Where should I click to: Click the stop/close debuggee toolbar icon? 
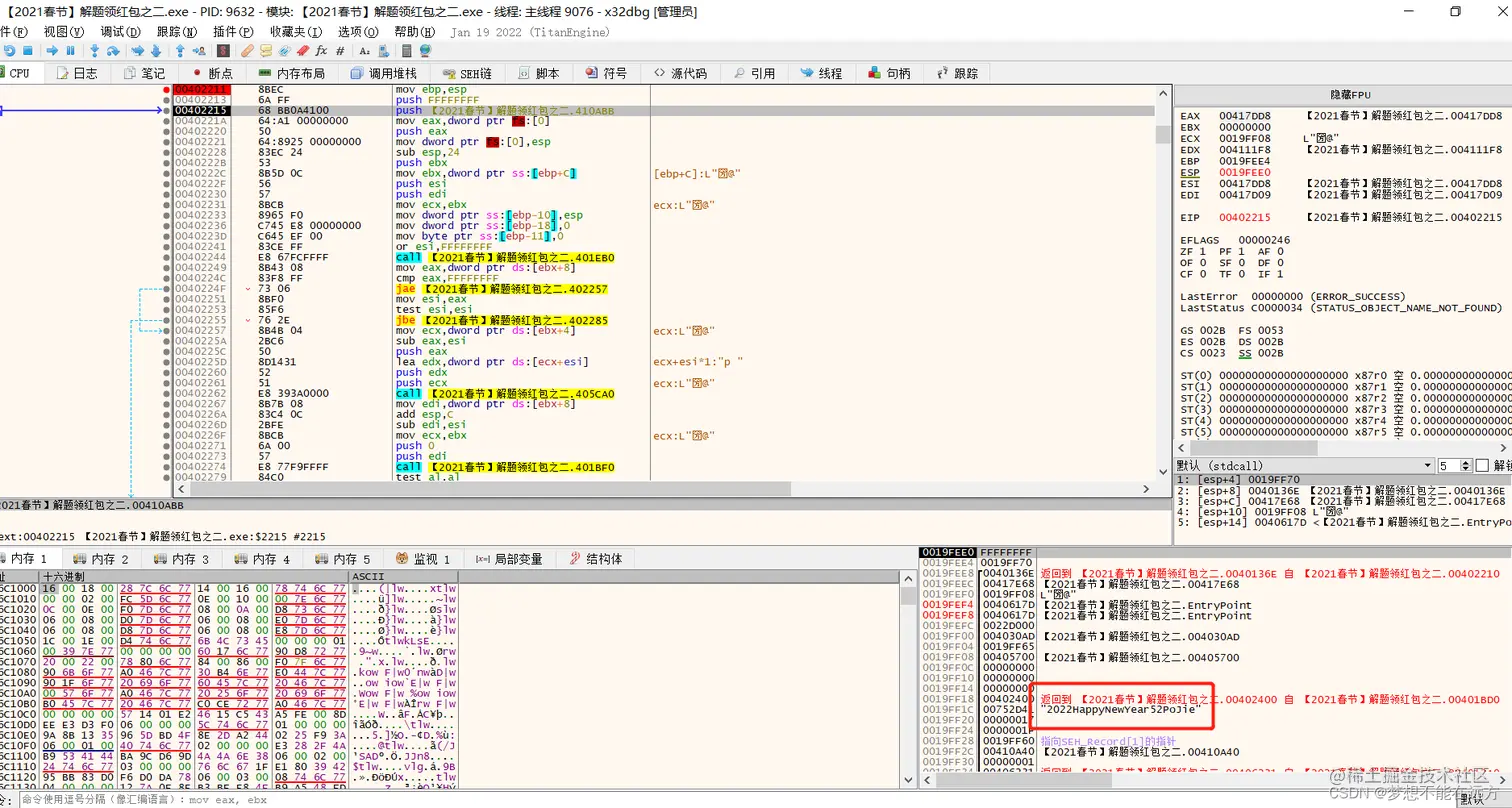28,50
